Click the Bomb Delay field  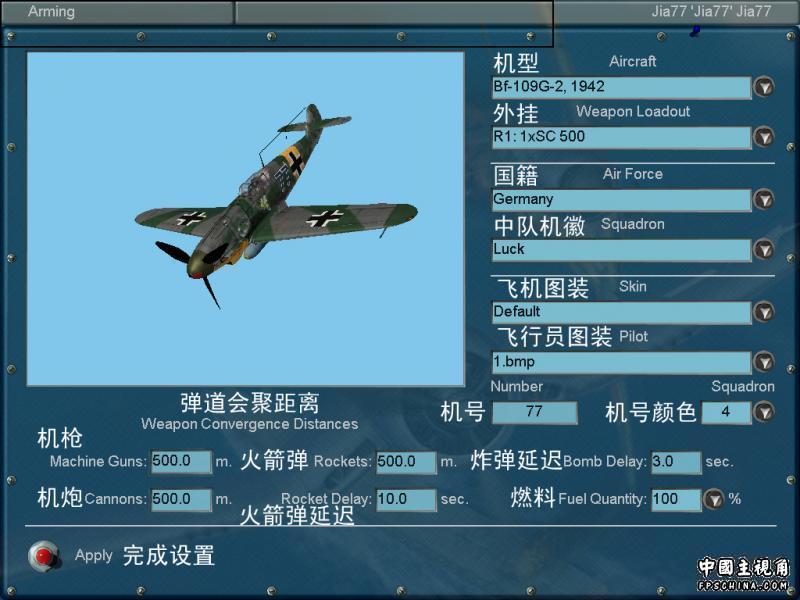[676, 462]
